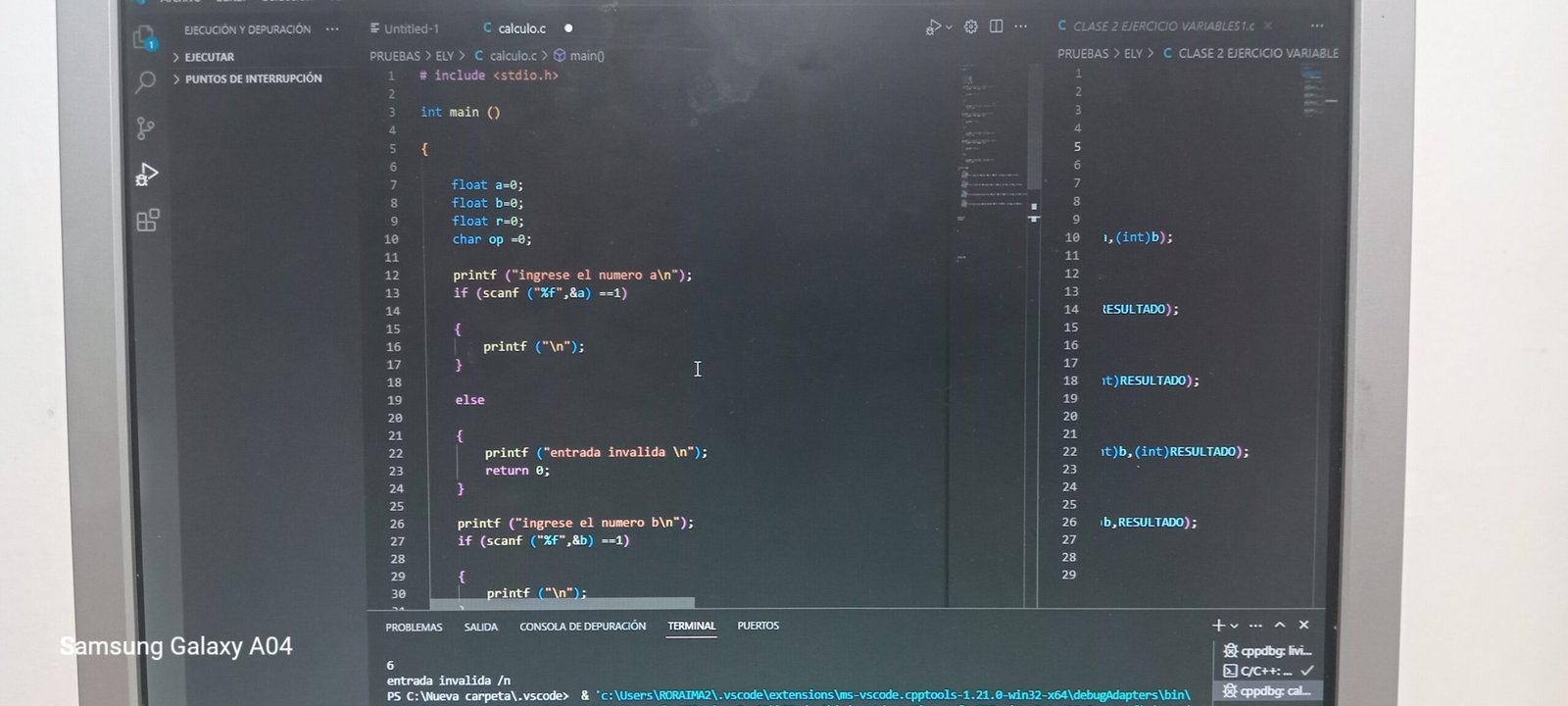Open the Search view icon
This screenshot has width=1568, height=706.
pos(145,81)
